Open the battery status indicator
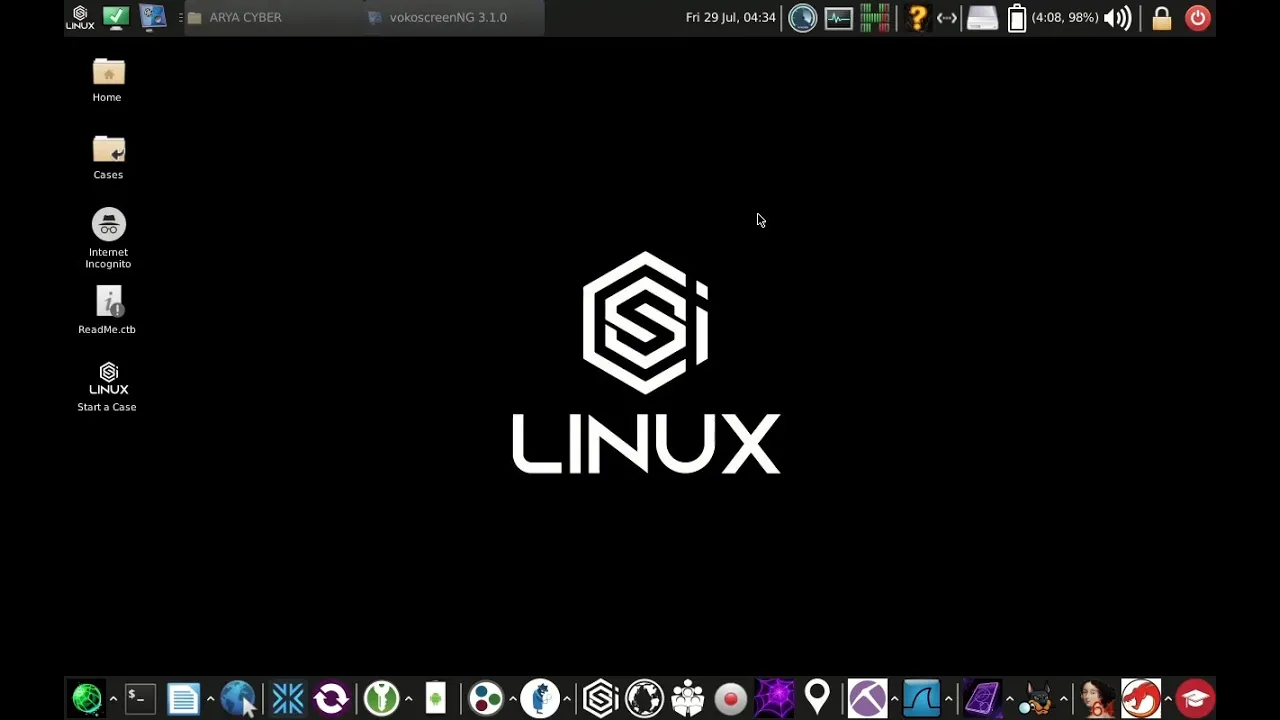This screenshot has width=1280, height=720. pos(1017,17)
